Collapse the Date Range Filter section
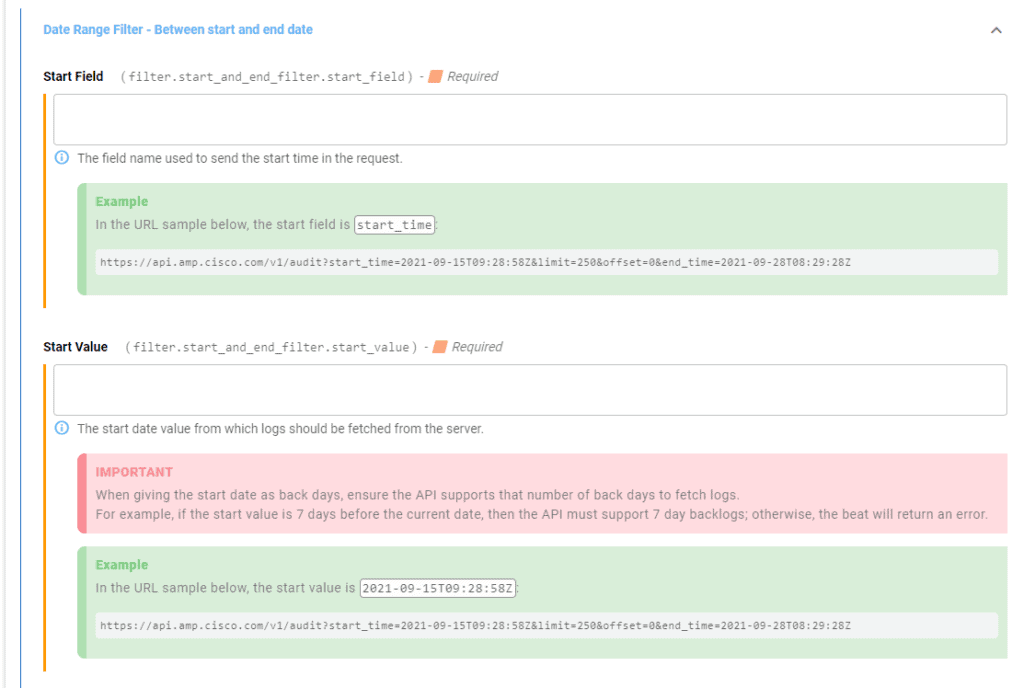Image resolution: width=1024 pixels, height=688 pixels. tap(996, 30)
